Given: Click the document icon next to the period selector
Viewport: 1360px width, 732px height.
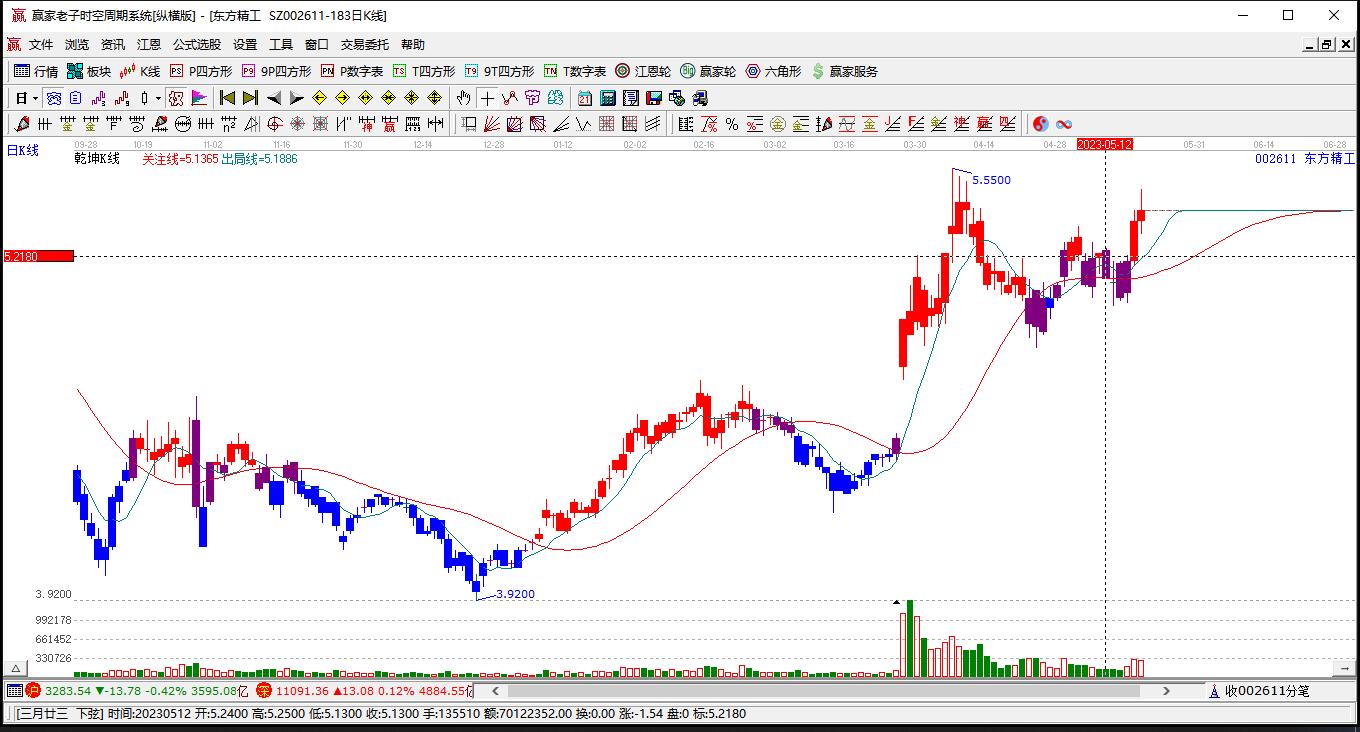Looking at the screenshot, I should 76,98.
